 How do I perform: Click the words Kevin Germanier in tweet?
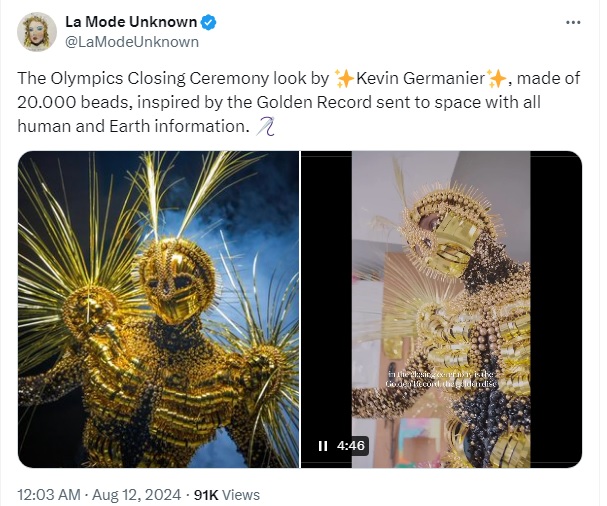[x=420, y=79]
